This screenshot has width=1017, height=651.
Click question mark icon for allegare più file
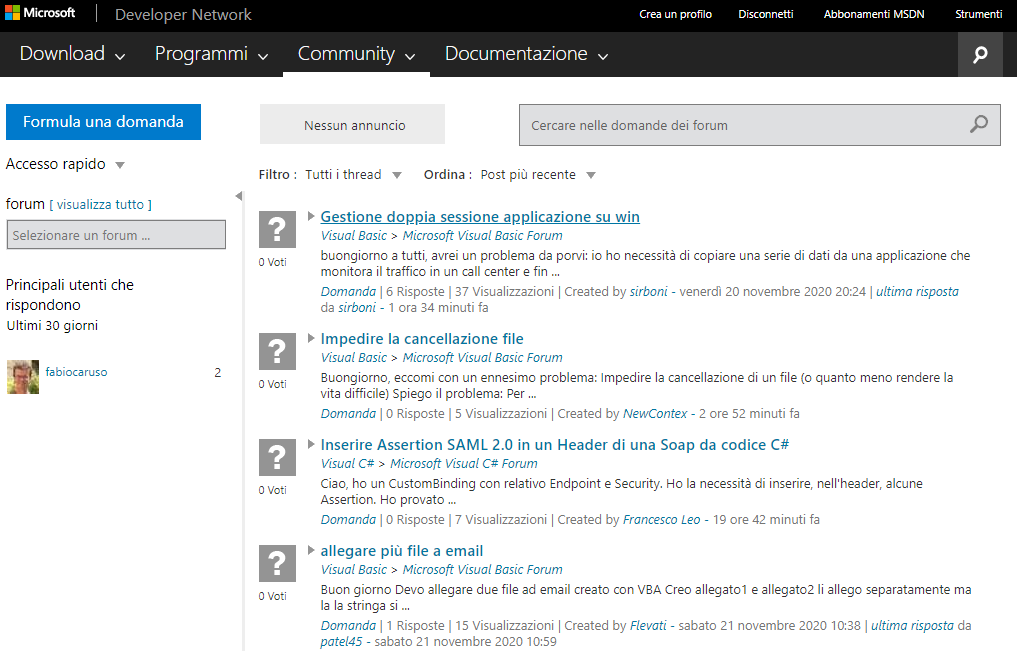tap(277, 563)
